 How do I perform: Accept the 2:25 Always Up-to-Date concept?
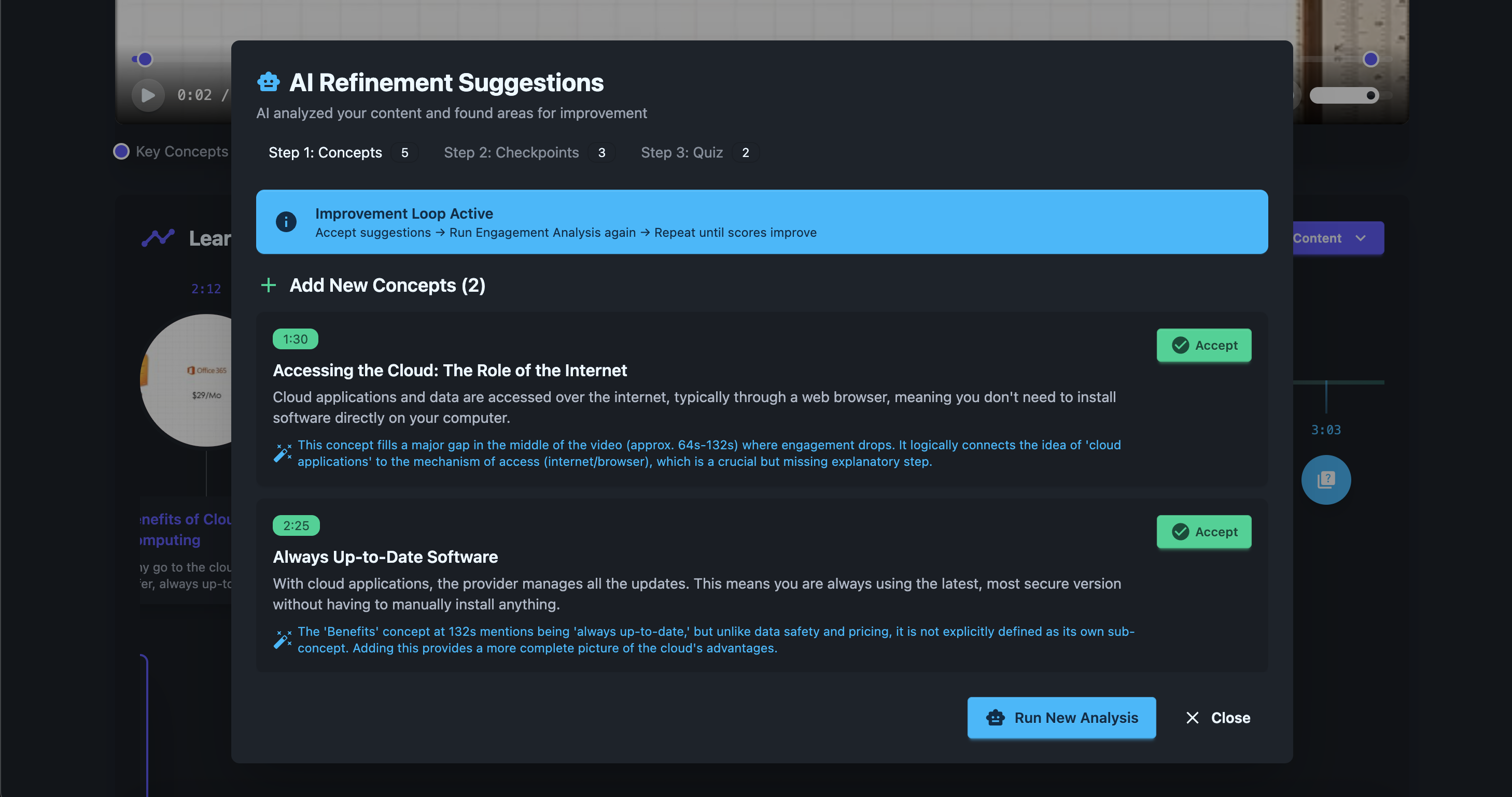tap(1203, 531)
